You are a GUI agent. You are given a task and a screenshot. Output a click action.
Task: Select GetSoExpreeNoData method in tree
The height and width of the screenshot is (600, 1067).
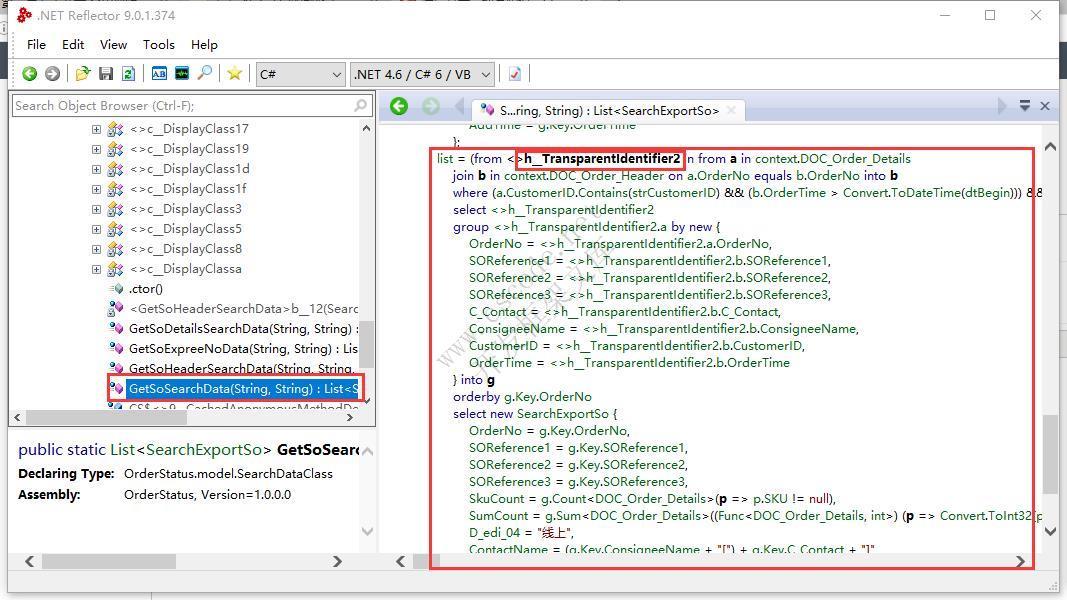242,349
